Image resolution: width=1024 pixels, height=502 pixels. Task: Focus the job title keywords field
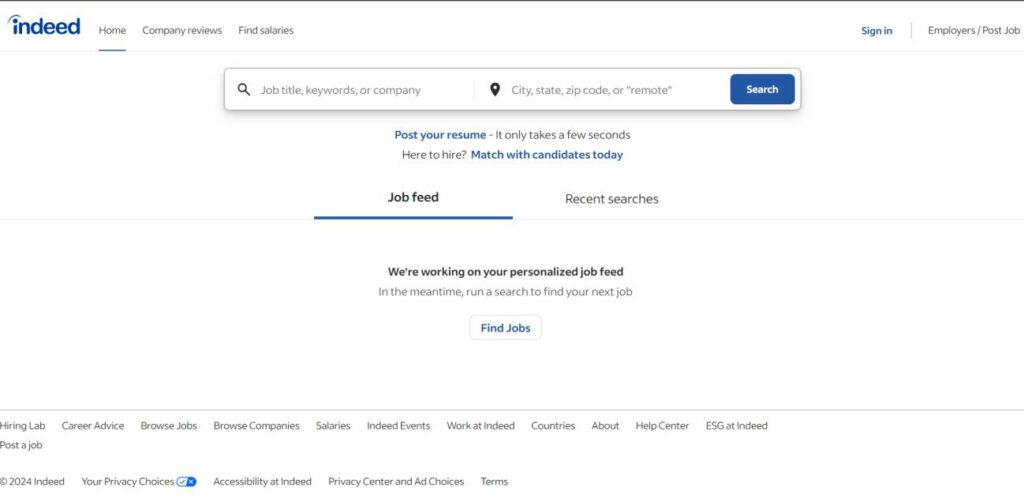click(360, 90)
